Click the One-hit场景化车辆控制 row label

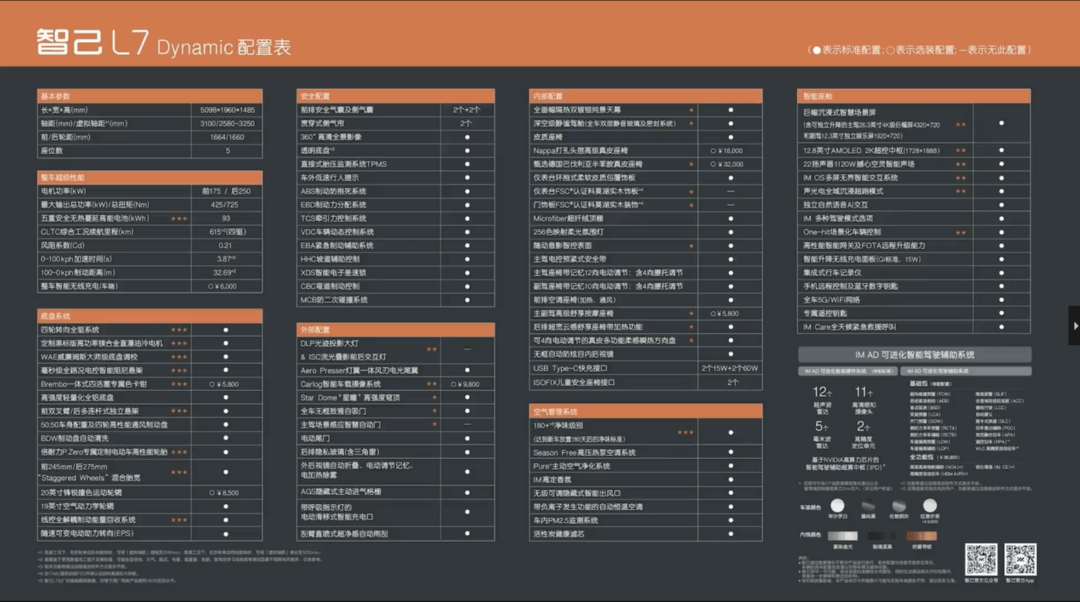[x=842, y=232]
